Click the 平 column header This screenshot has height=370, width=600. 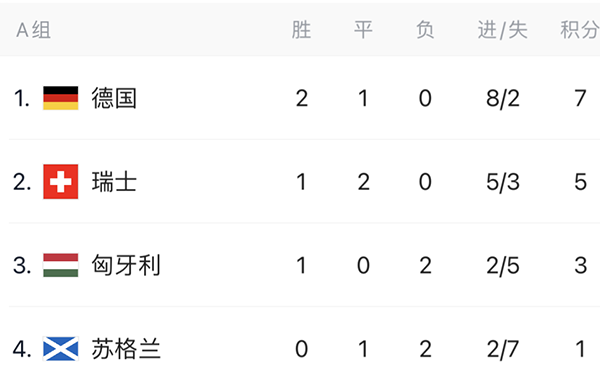pos(363,30)
